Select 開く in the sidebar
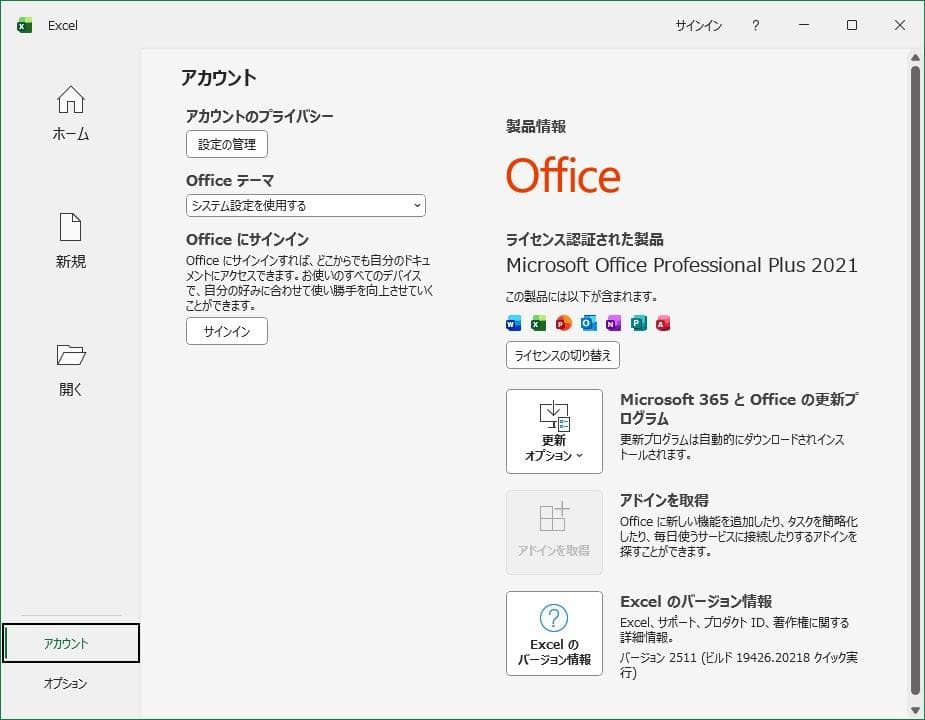Viewport: 925px width, 720px height. tap(70, 370)
